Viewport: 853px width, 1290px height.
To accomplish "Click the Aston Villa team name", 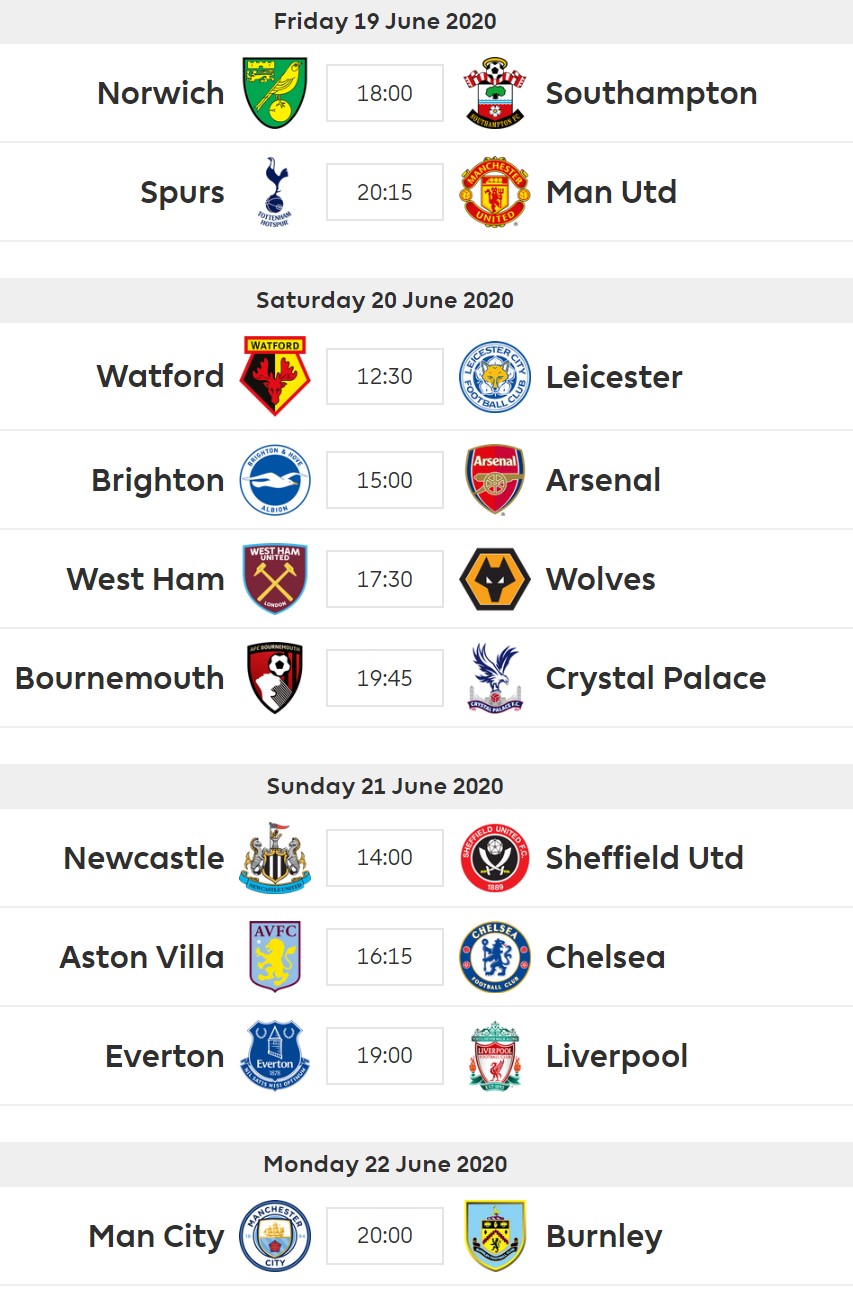I will [142, 957].
